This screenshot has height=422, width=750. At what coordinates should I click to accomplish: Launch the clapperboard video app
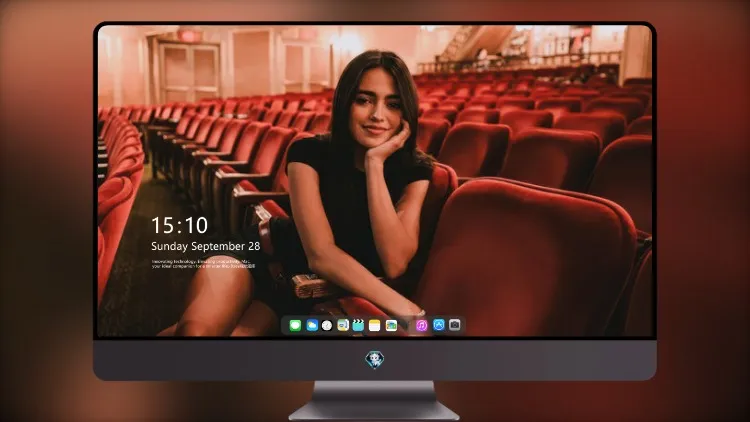tap(358, 325)
